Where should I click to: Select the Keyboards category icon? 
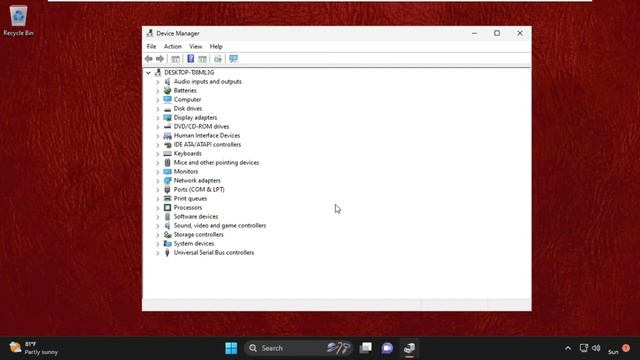point(167,153)
